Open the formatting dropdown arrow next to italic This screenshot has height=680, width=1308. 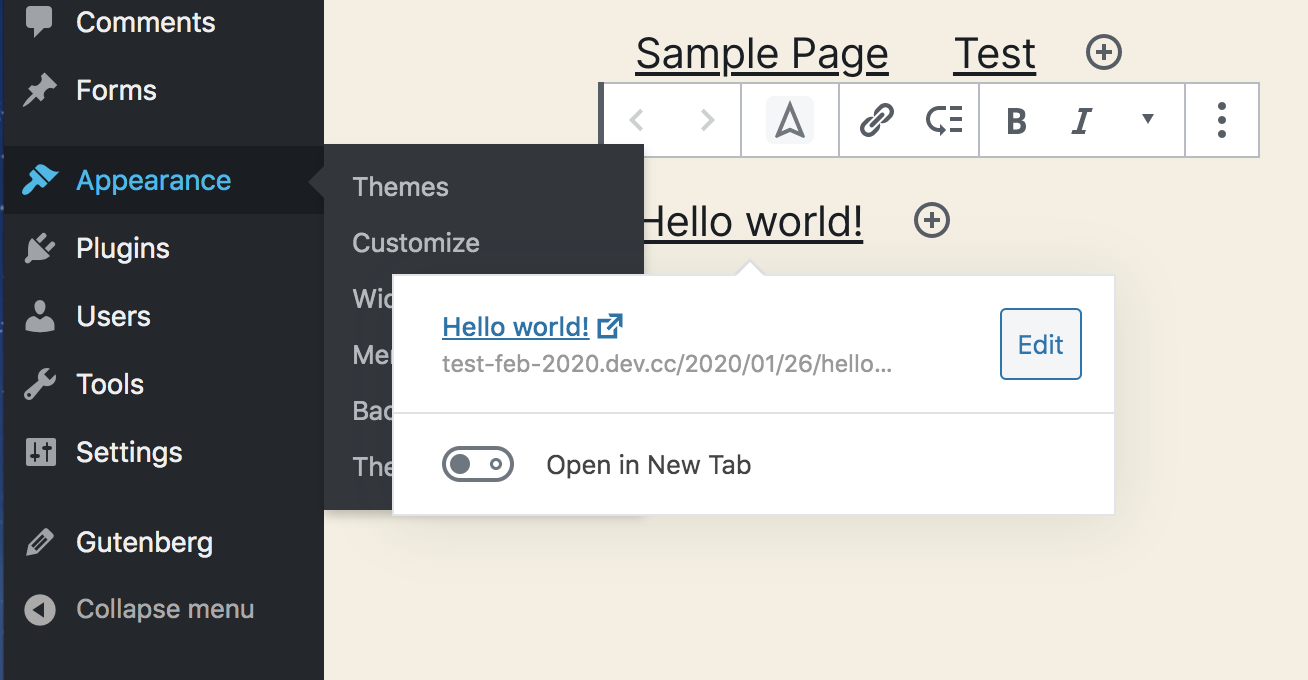pyautogui.click(x=1147, y=119)
